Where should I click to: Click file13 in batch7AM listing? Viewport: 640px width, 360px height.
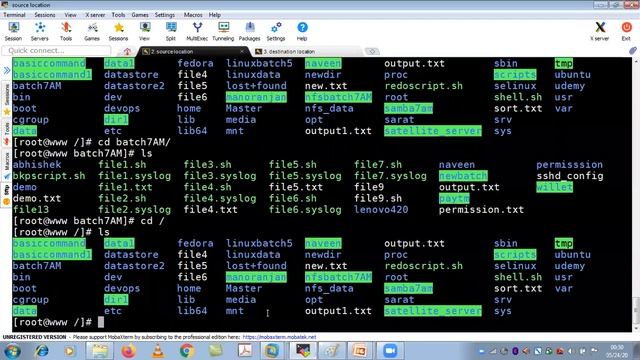coord(31,210)
